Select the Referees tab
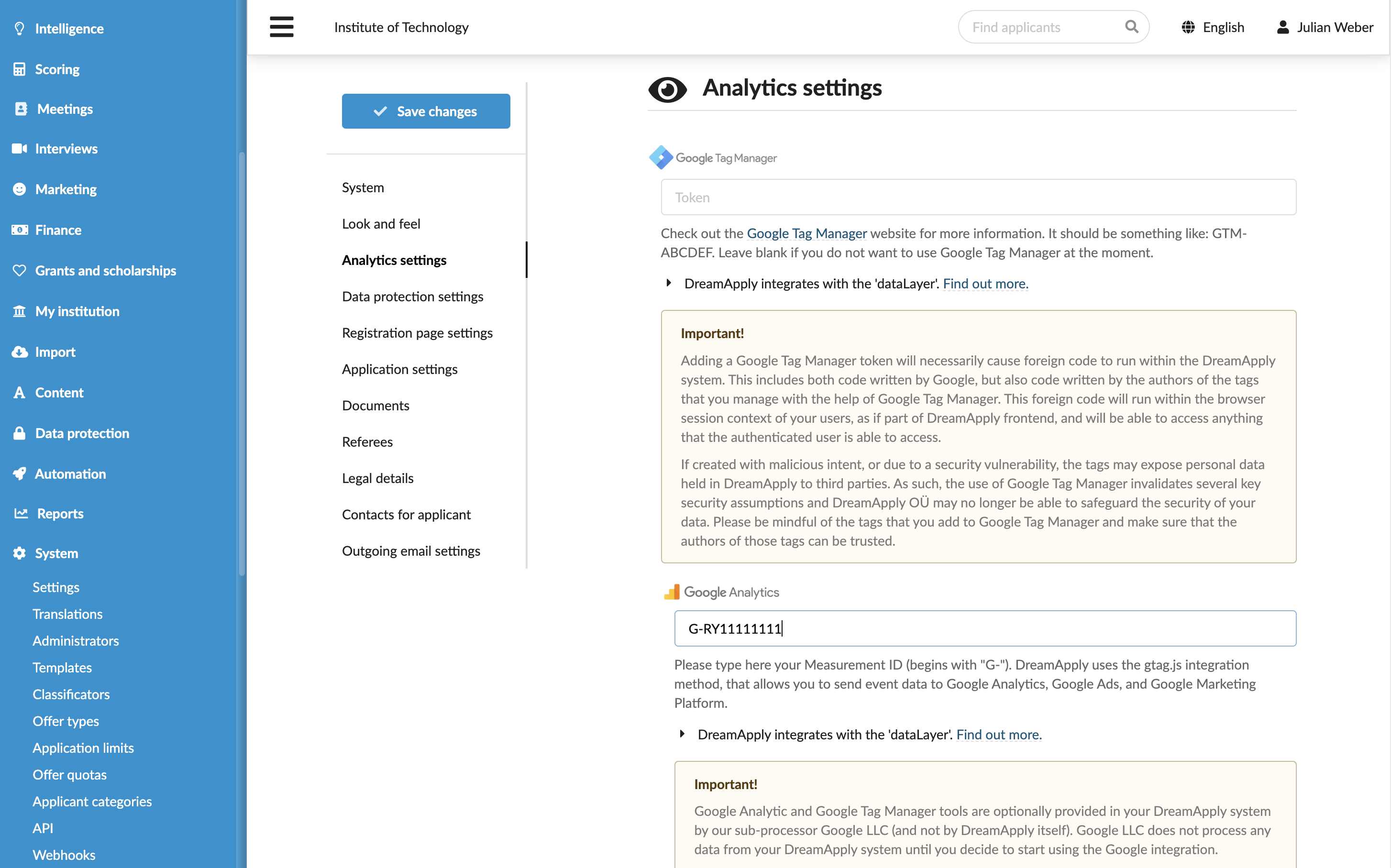 point(367,441)
